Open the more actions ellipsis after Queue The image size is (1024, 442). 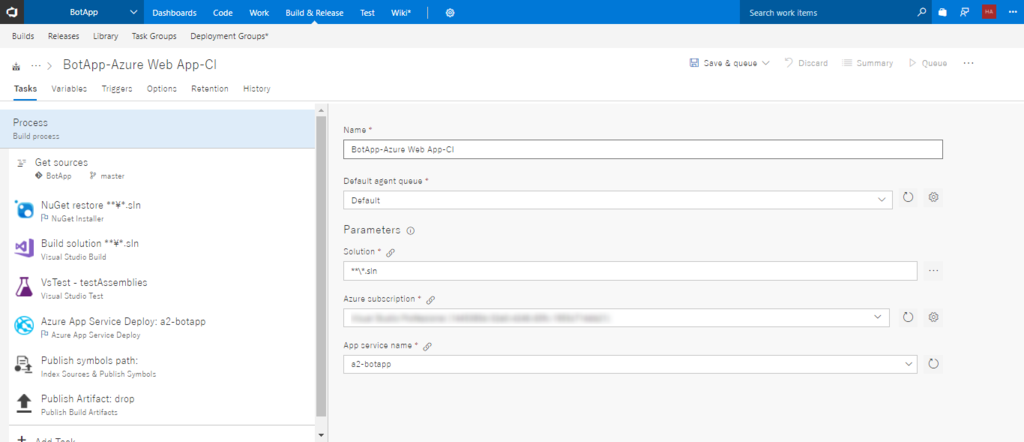(x=968, y=63)
